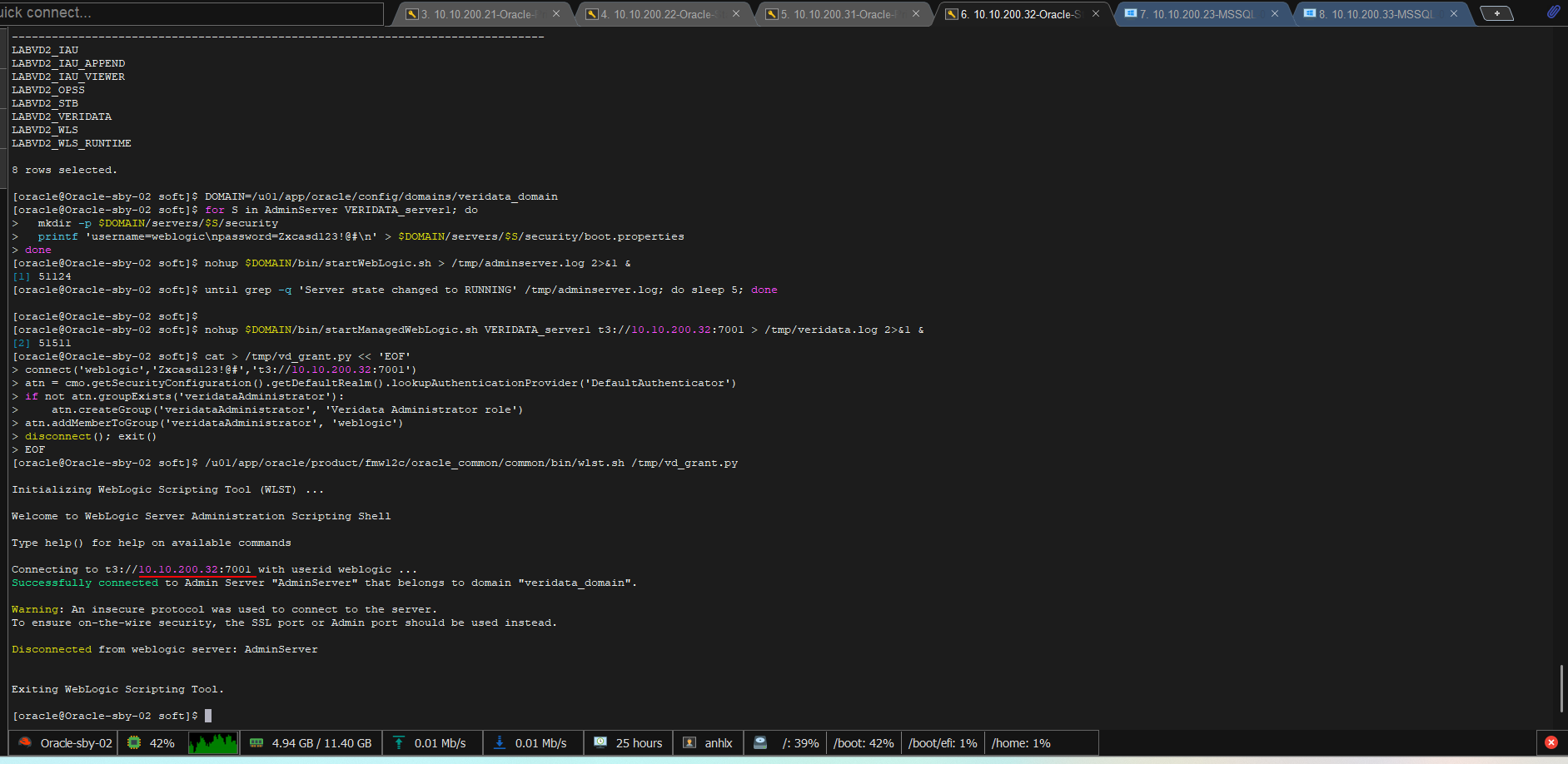Click the 'Exiting WebLogic Scripting Tool.' line
1568x764 pixels.
[x=117, y=689]
